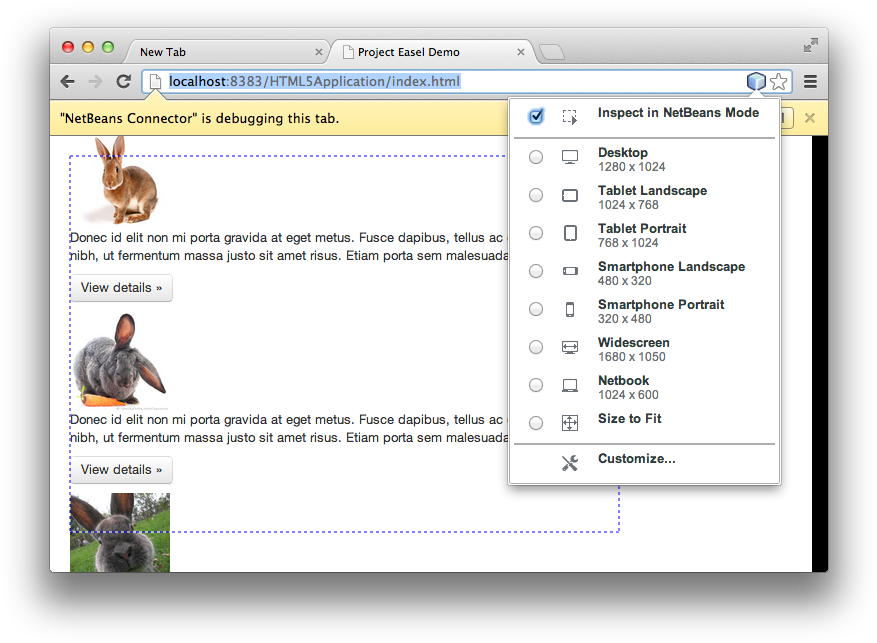Click the Smartphone Landscape device icon
The height and width of the screenshot is (643, 877).
click(x=570, y=271)
